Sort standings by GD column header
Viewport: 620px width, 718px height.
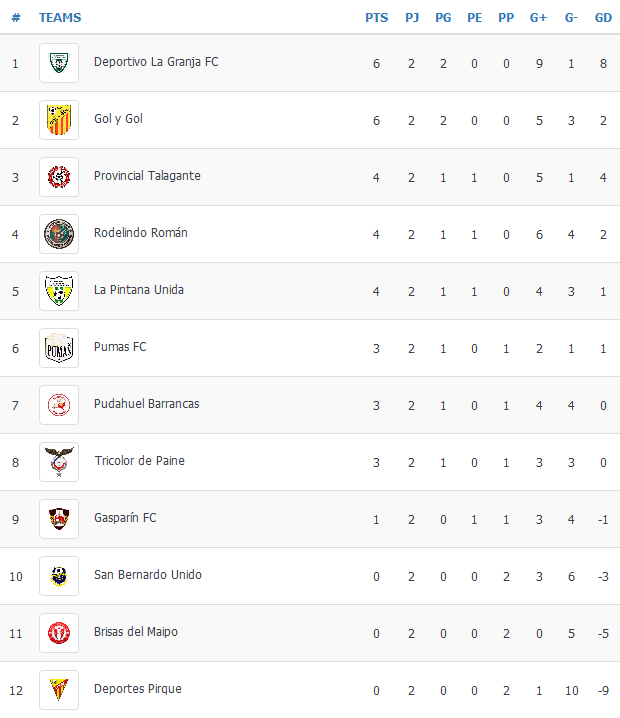pyautogui.click(x=603, y=18)
